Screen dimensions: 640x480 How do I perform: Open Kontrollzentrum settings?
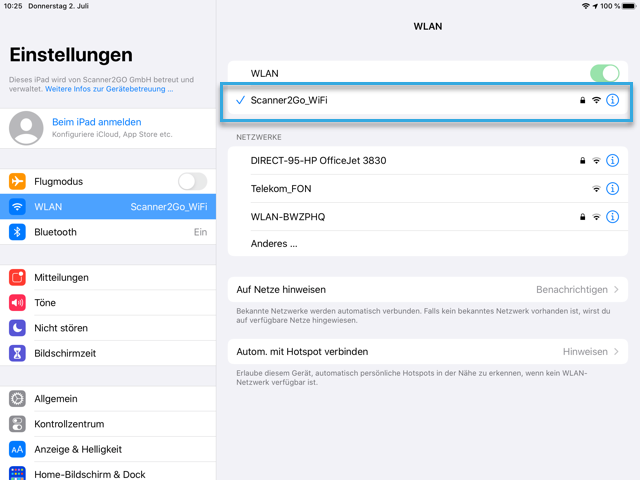point(108,424)
